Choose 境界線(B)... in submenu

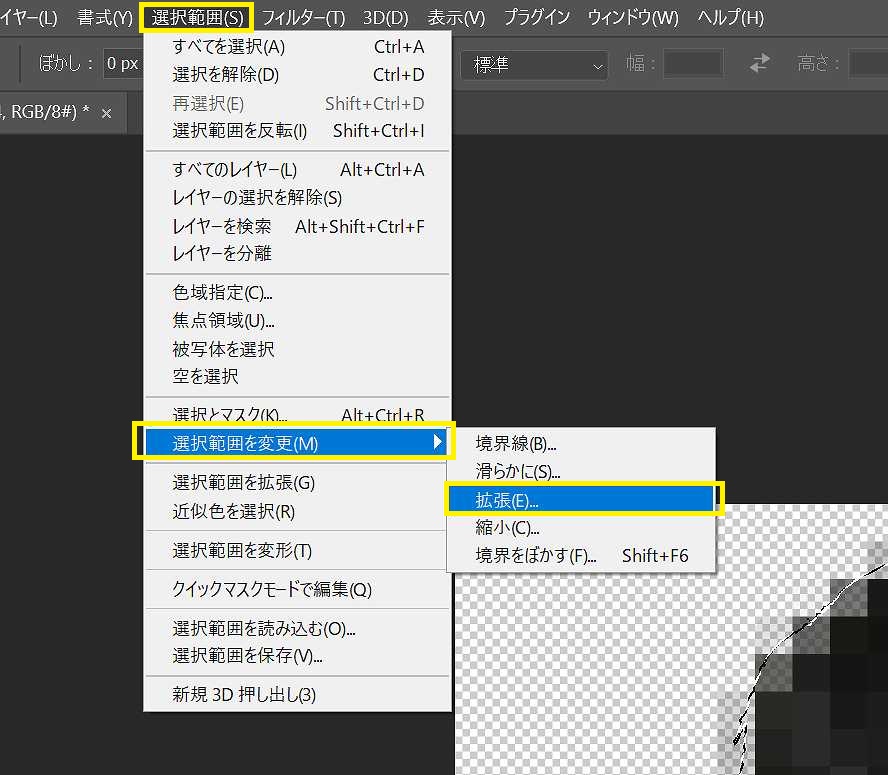582,444
